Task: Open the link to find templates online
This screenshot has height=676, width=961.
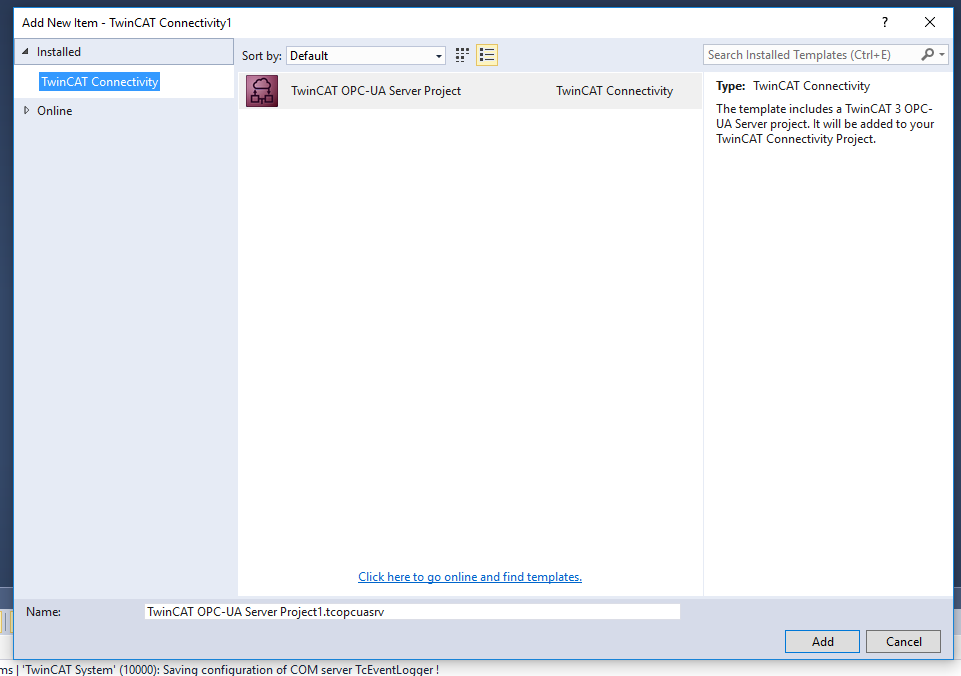Action: (x=470, y=577)
